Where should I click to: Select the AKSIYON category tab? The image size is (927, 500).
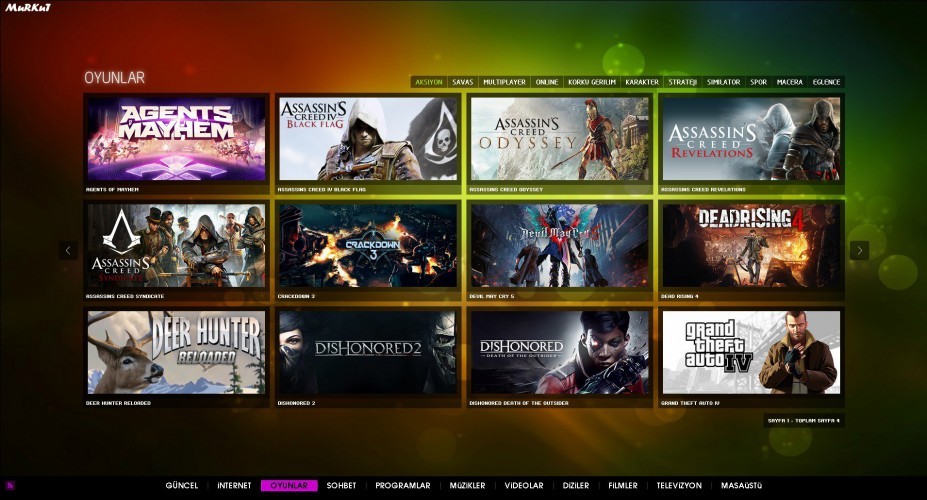(x=429, y=82)
